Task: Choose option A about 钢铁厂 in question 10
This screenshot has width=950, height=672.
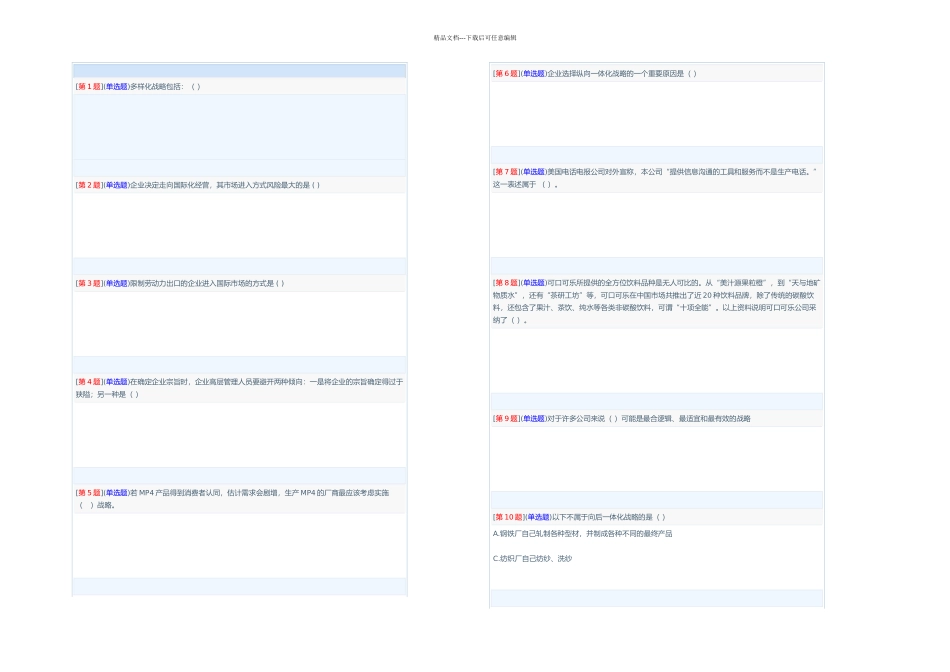Action: pyautogui.click(x=582, y=534)
